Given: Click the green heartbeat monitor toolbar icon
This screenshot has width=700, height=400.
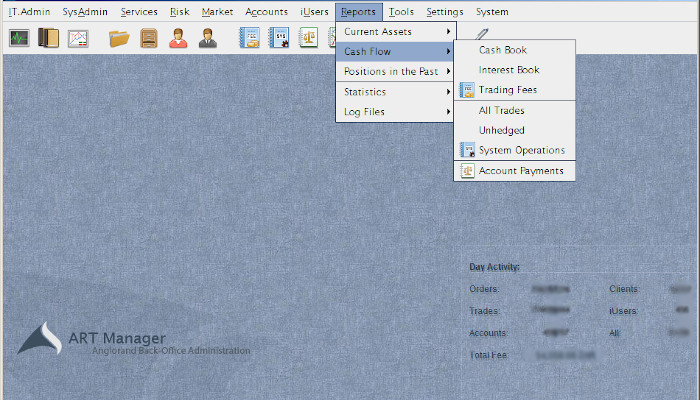Looking at the screenshot, I should [19, 39].
